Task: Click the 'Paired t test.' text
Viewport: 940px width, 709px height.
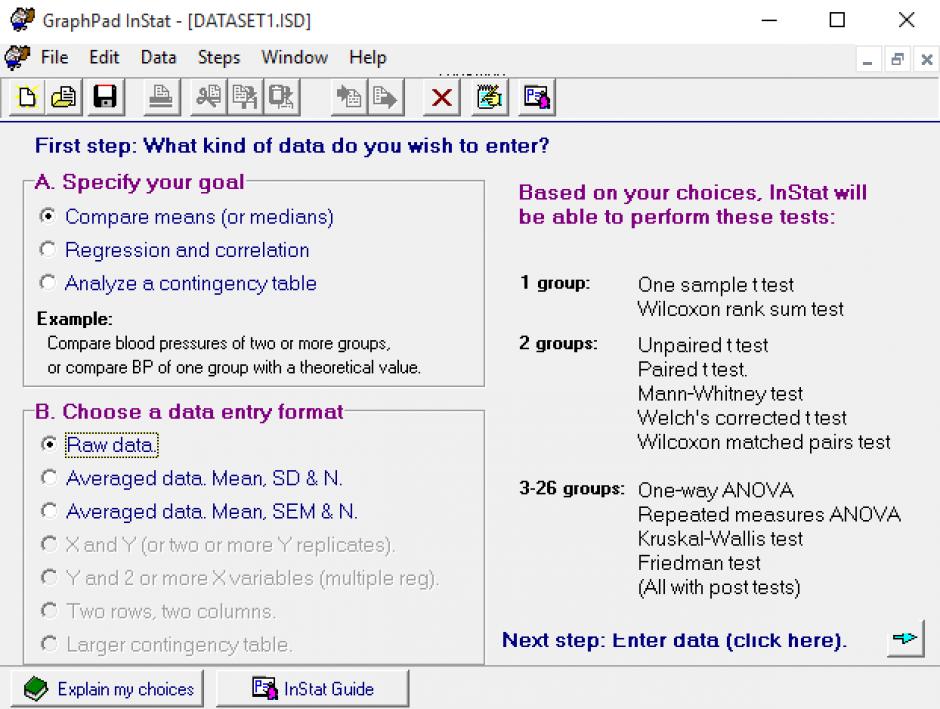Action: 692,369
